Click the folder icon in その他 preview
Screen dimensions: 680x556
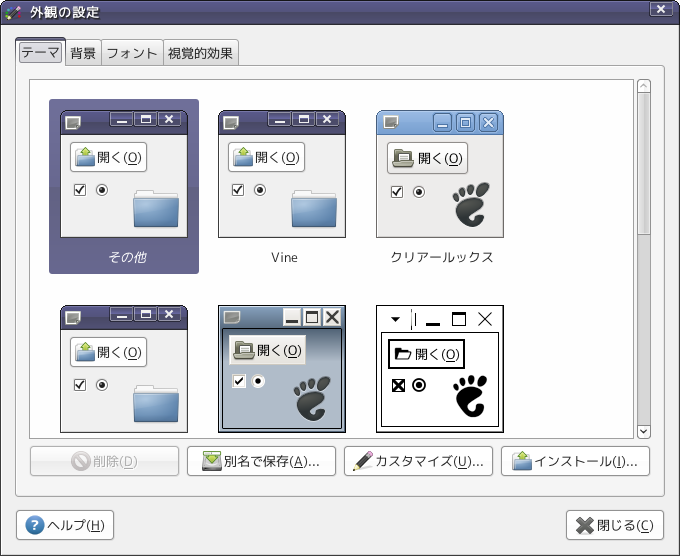[156, 209]
